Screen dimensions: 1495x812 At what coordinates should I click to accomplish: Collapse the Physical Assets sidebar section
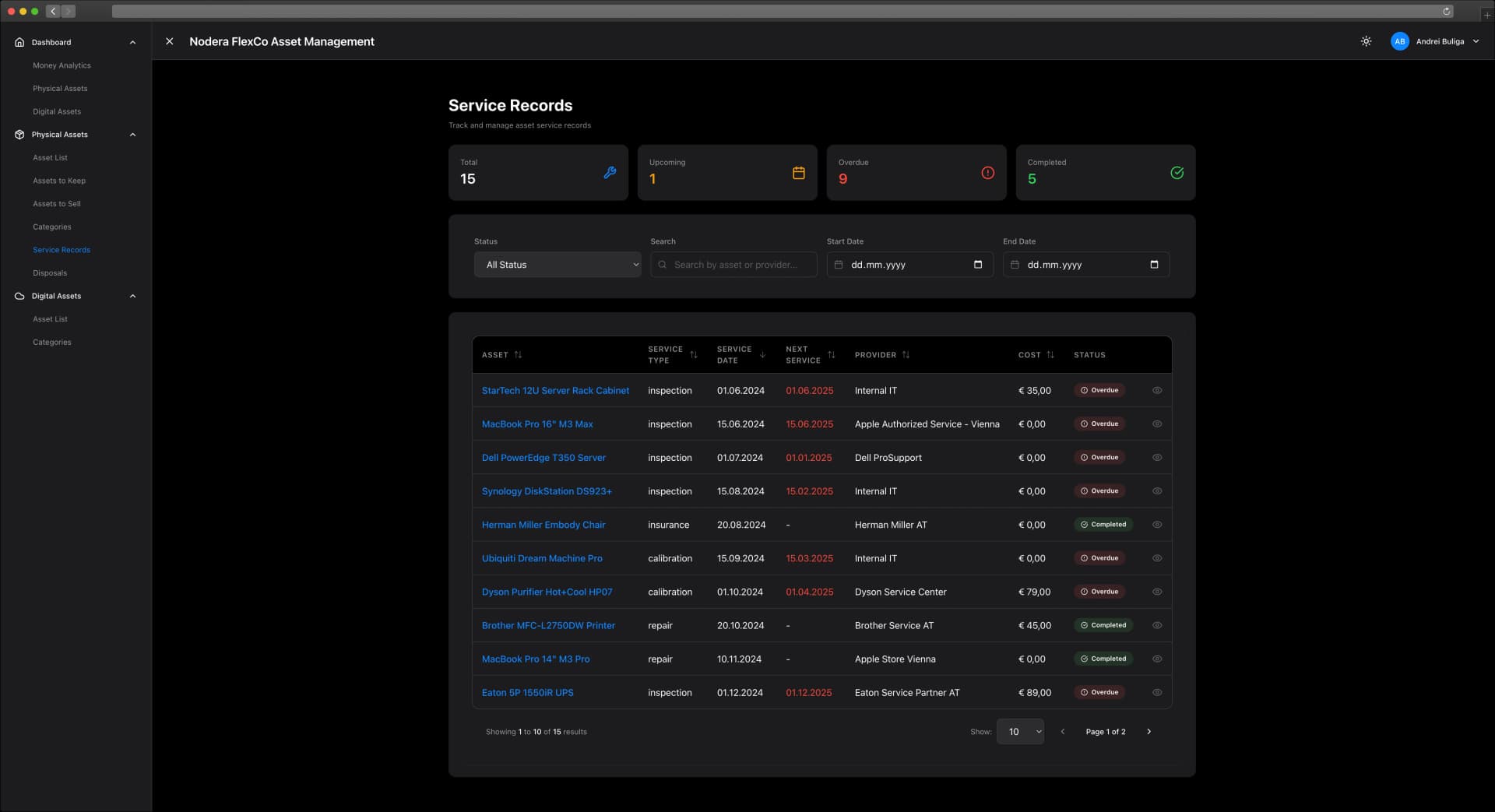132,135
